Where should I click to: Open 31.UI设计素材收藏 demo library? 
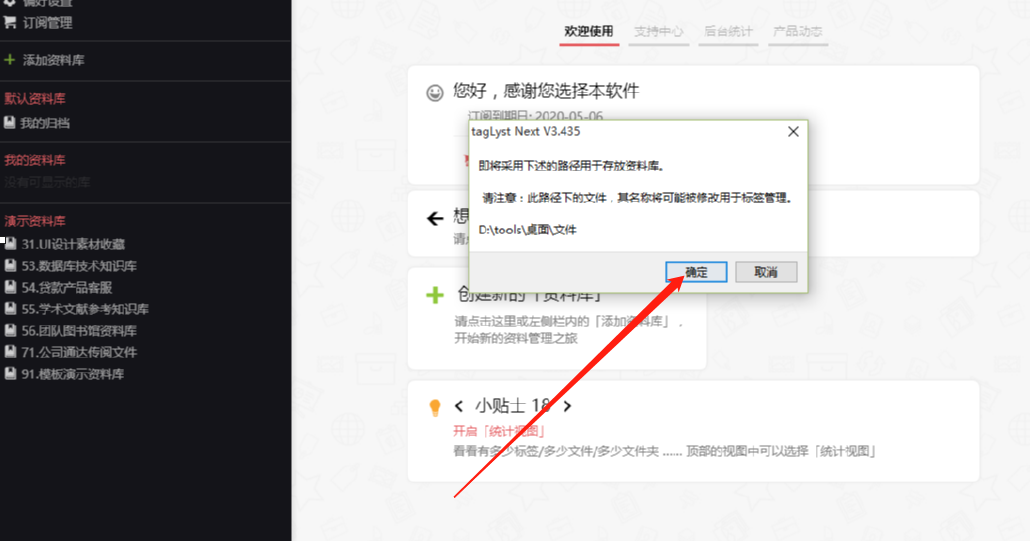coord(73,244)
